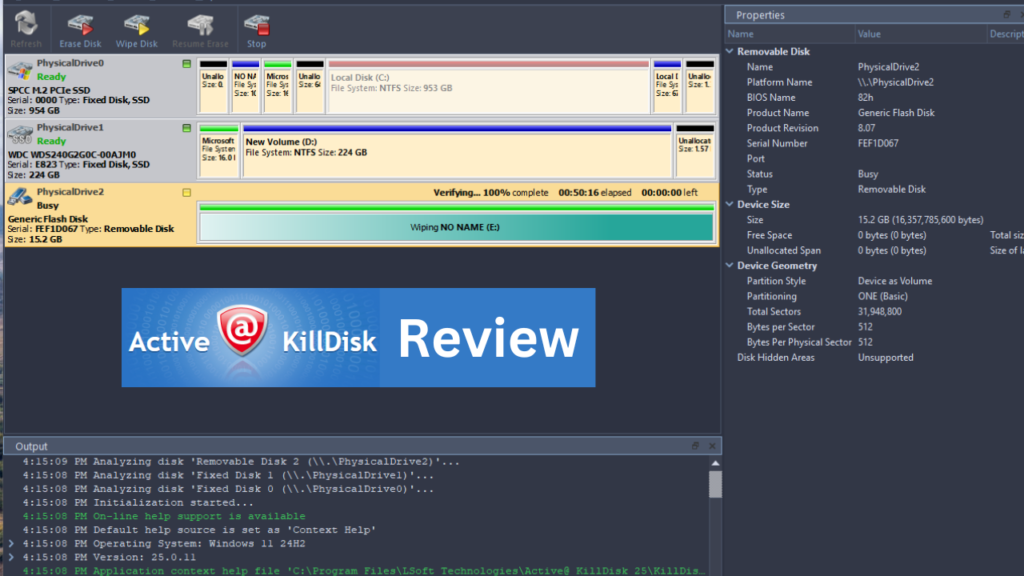Toggle the PhysicalDrive1 selection checkbox
1024x576 pixels.
click(187, 129)
